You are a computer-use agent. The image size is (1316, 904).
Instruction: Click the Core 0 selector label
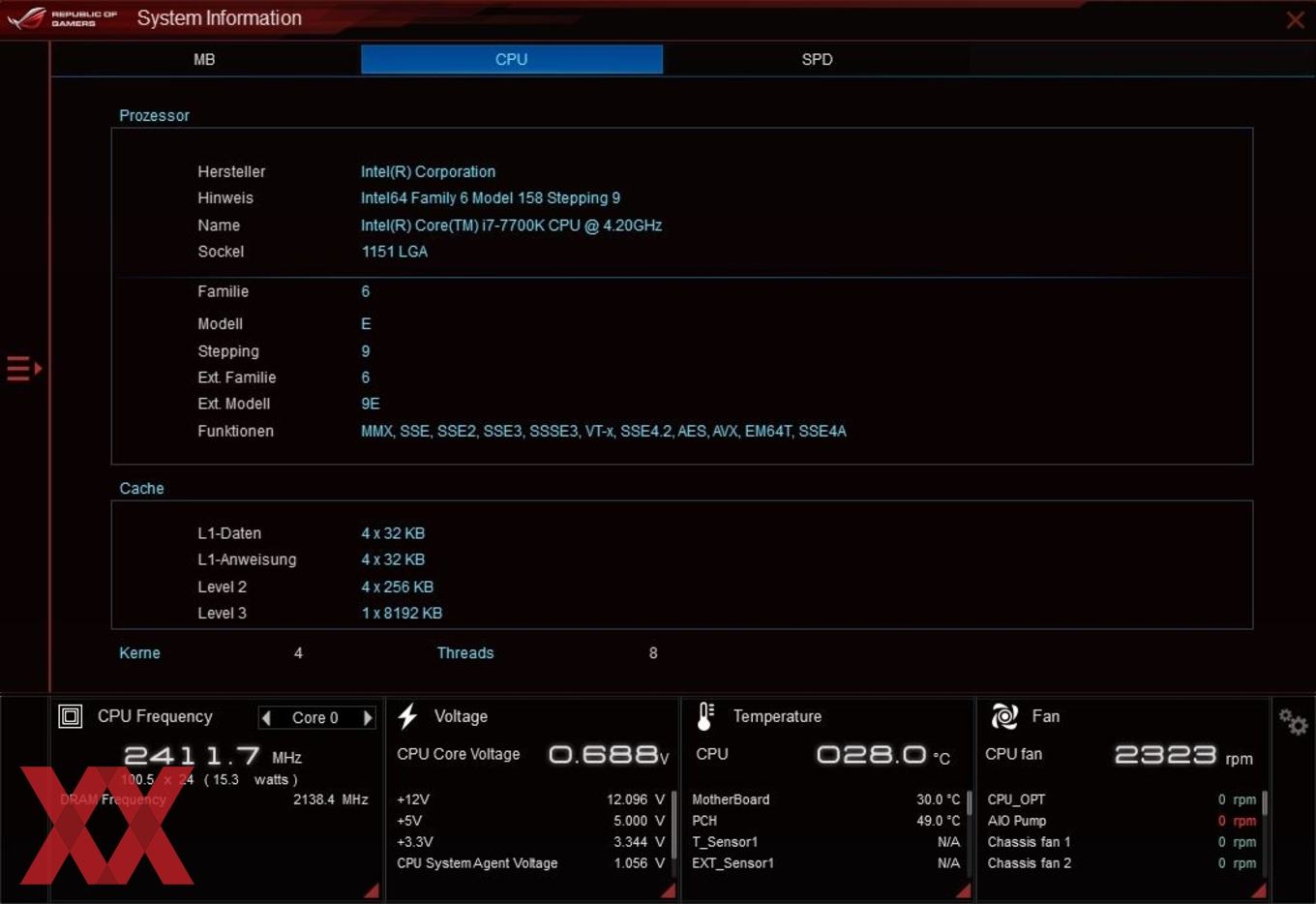(315, 717)
